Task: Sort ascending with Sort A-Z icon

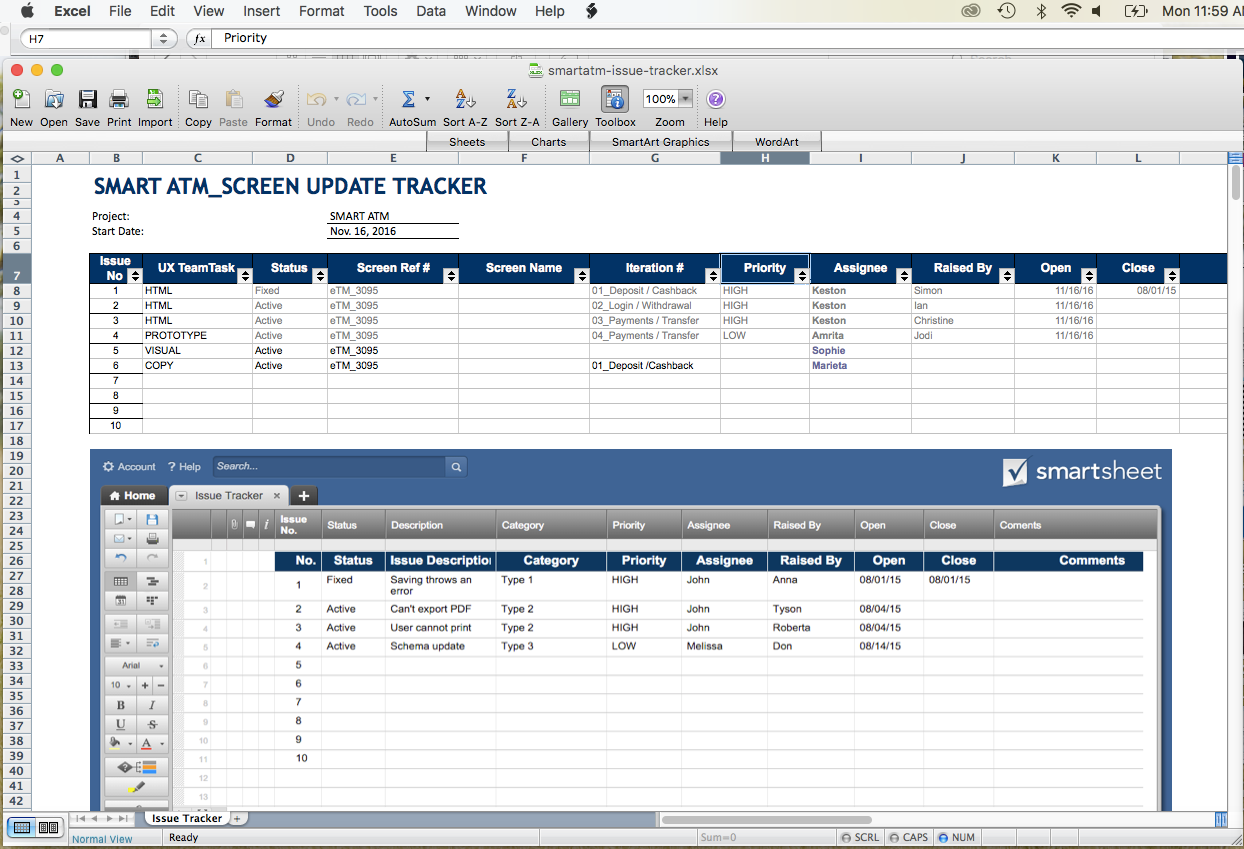Action: [465, 99]
